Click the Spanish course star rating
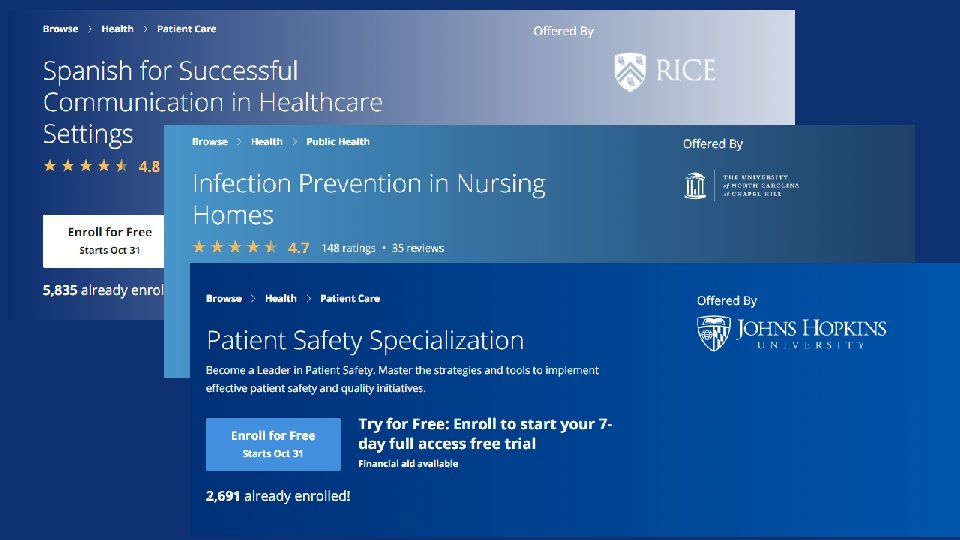The image size is (960, 540). point(86,166)
